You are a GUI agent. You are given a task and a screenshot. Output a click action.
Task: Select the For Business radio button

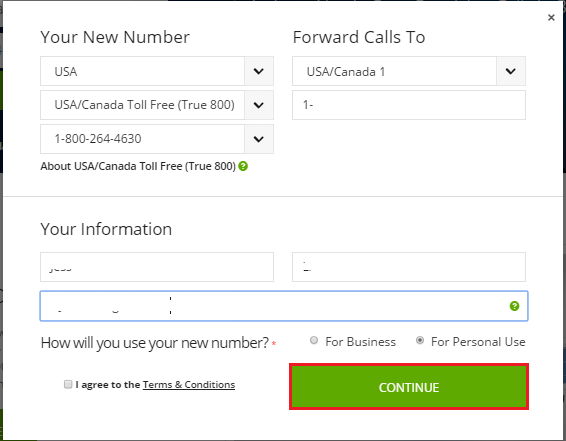coord(314,340)
